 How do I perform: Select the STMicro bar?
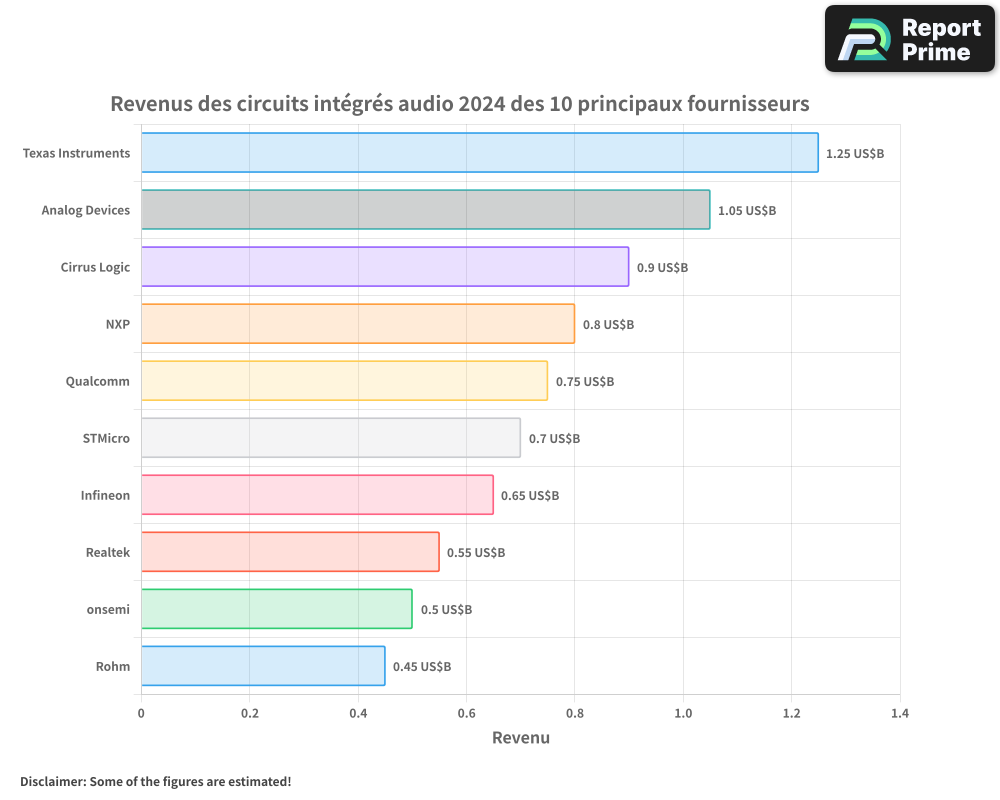pos(330,438)
